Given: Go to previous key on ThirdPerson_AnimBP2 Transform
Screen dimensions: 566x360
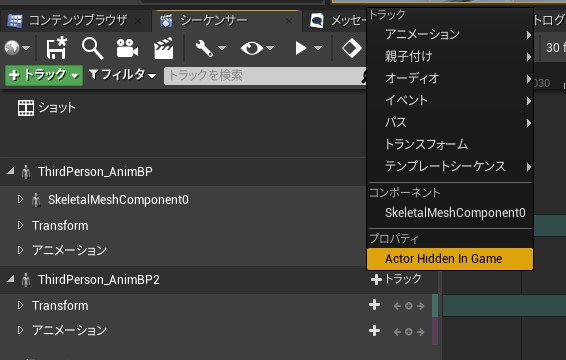Looking at the screenshot, I should 397,306.
